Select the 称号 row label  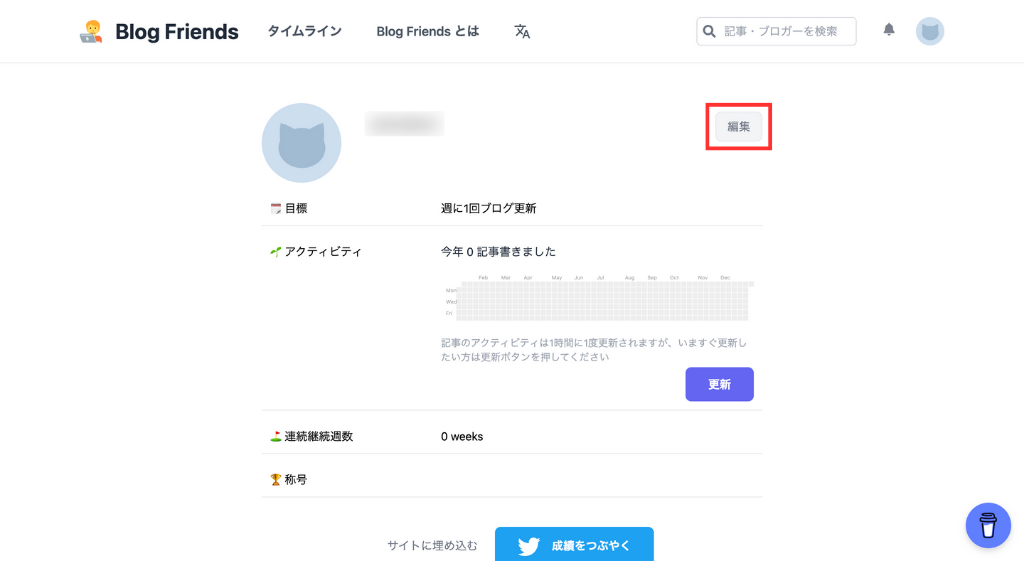click(296, 479)
